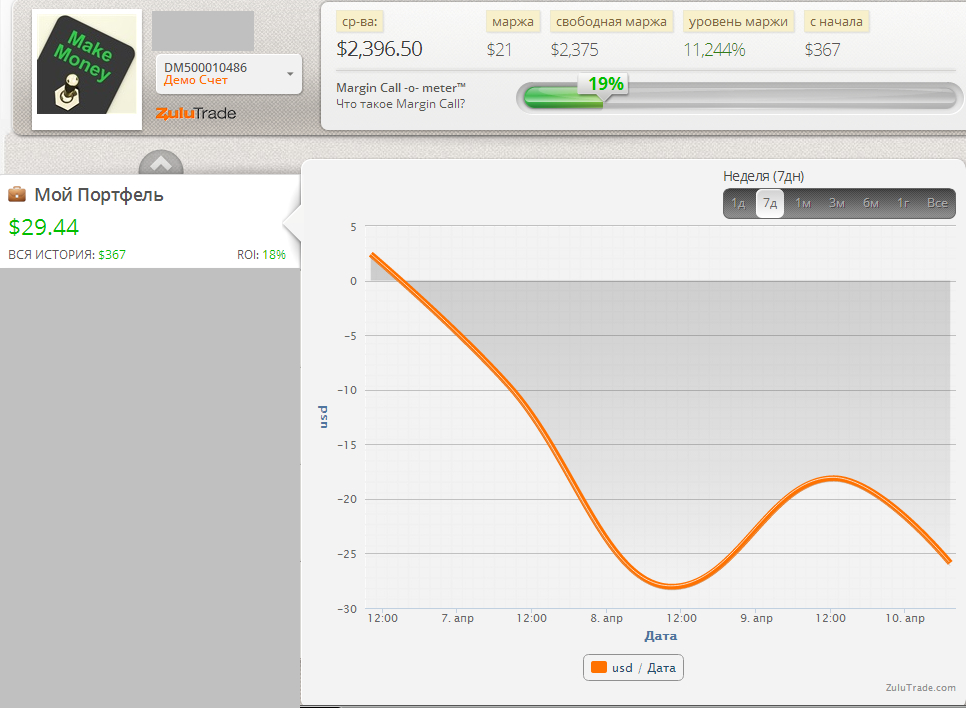Click the Дата axis title

click(660, 636)
